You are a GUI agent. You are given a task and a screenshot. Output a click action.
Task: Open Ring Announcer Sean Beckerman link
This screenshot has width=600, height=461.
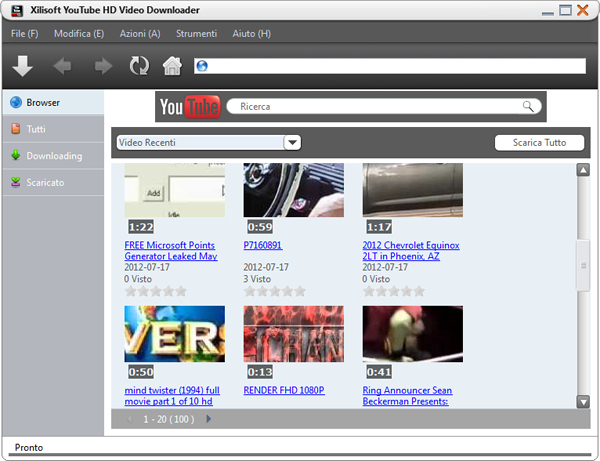coord(407,396)
